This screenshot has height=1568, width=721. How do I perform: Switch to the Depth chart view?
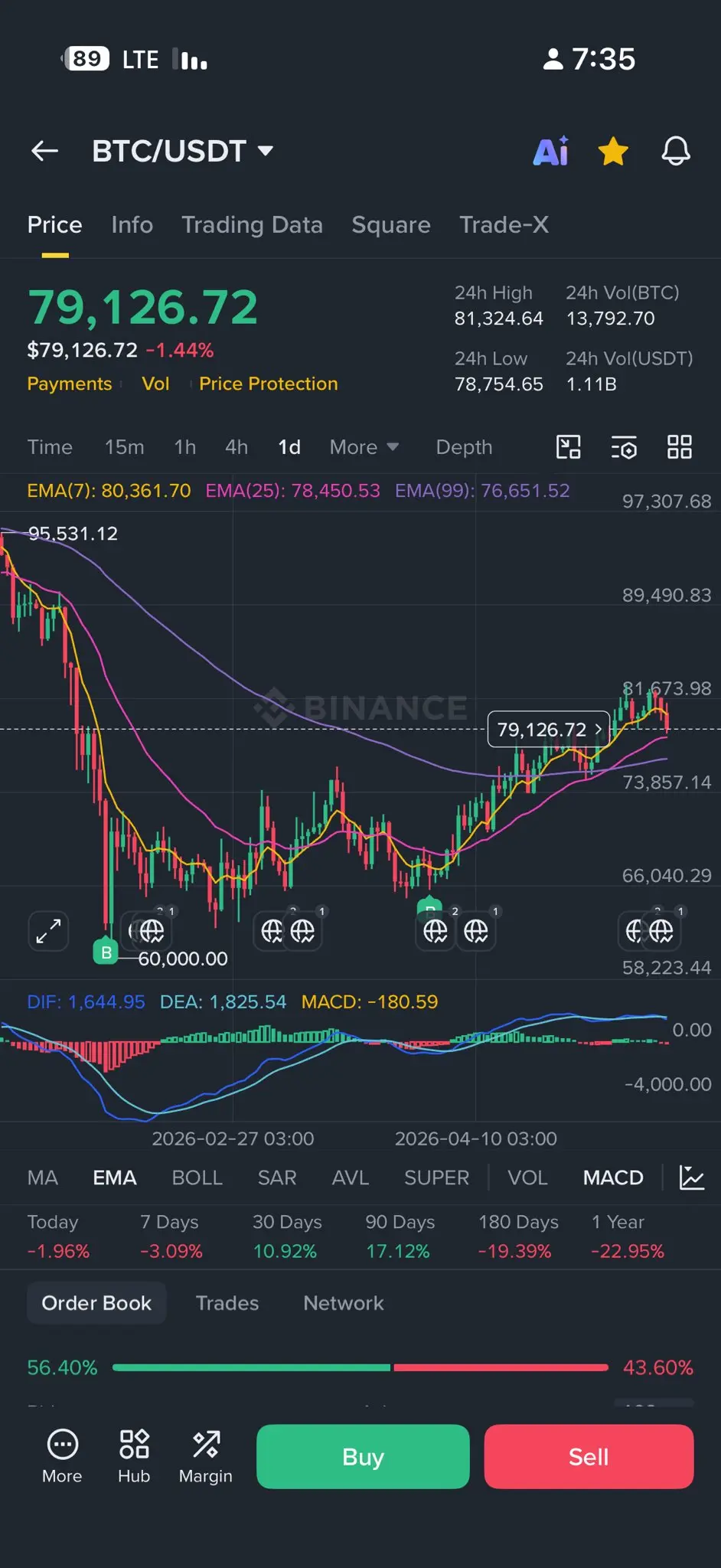pos(464,447)
